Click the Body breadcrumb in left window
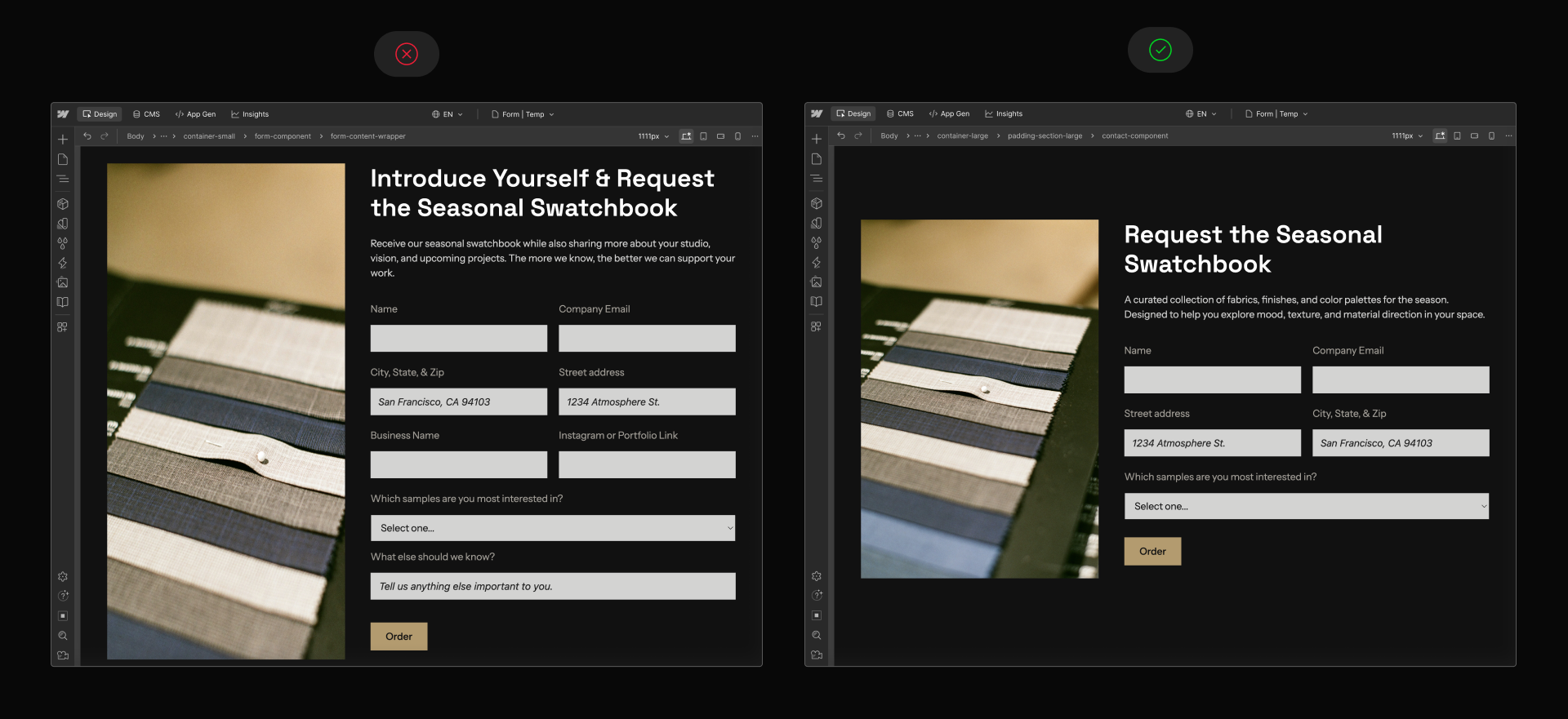Image resolution: width=1568 pixels, height=719 pixels. click(x=136, y=136)
